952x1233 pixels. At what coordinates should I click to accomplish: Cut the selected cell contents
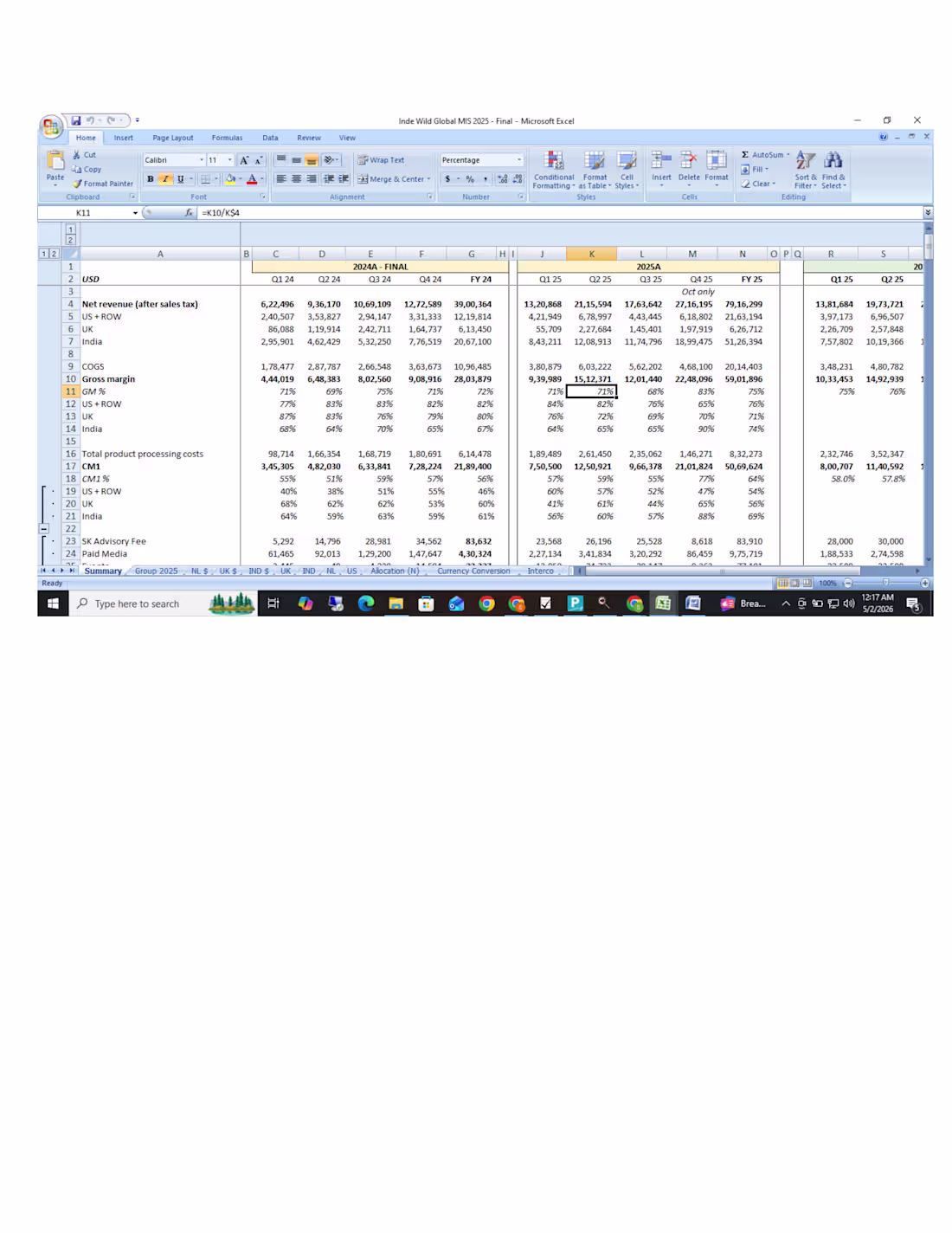pos(84,155)
